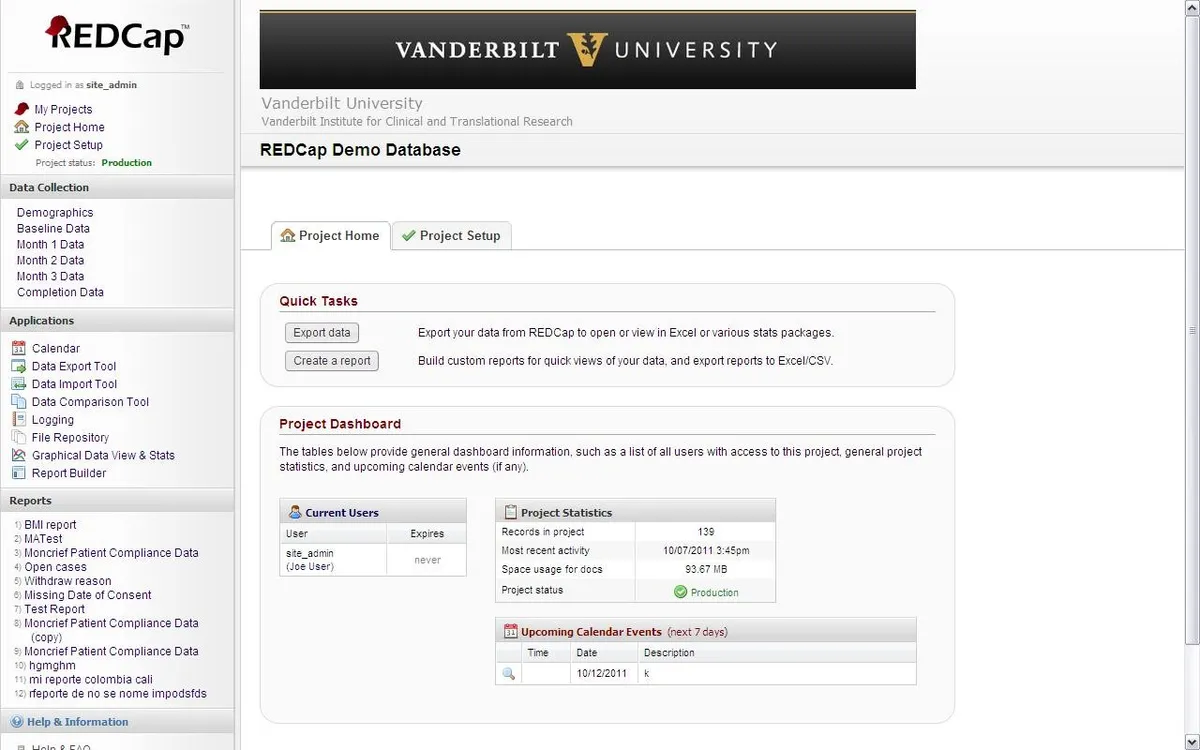
Task: Click the File Repository icon
Action: click(x=19, y=438)
